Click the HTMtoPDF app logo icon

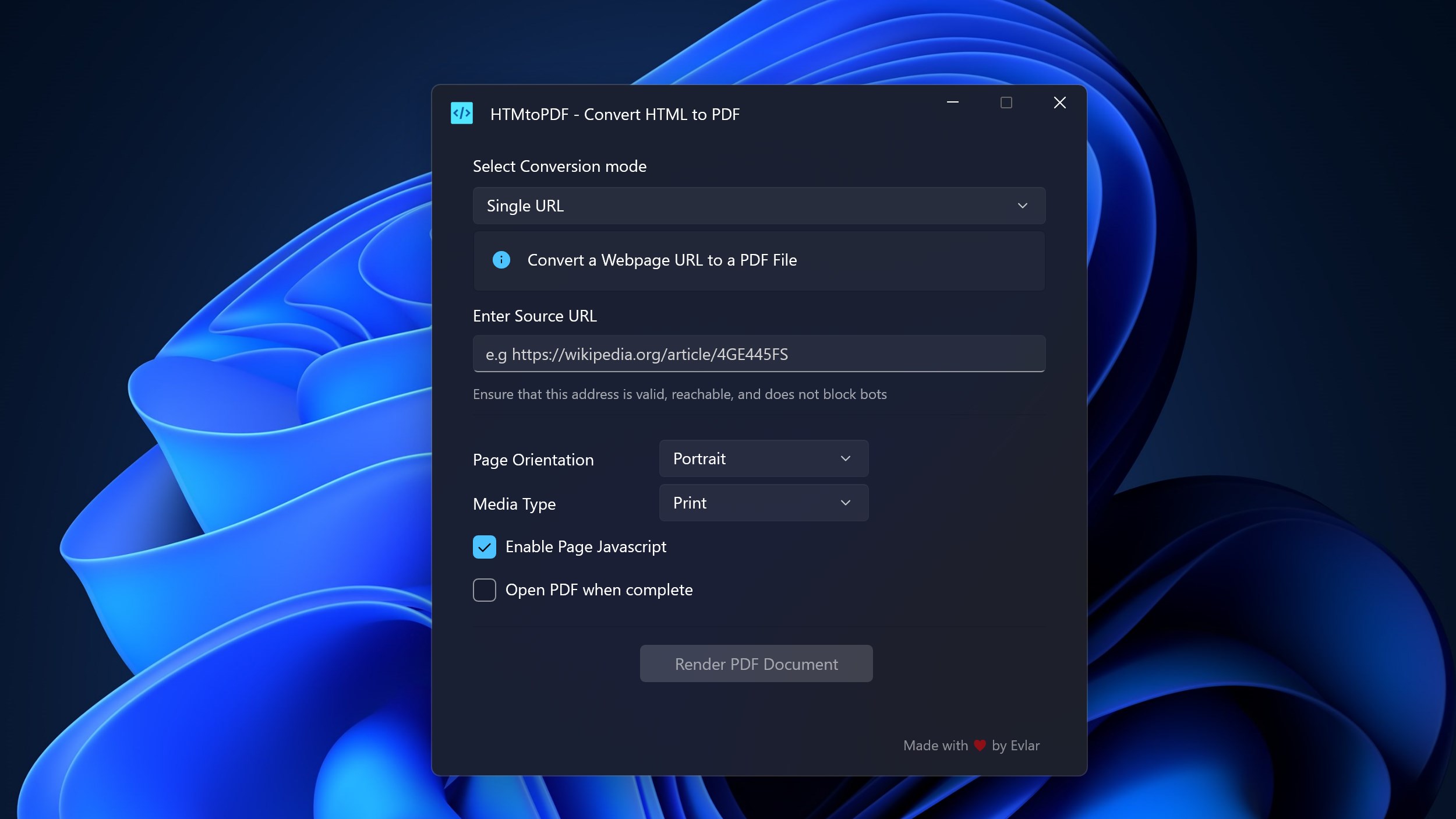[x=462, y=113]
